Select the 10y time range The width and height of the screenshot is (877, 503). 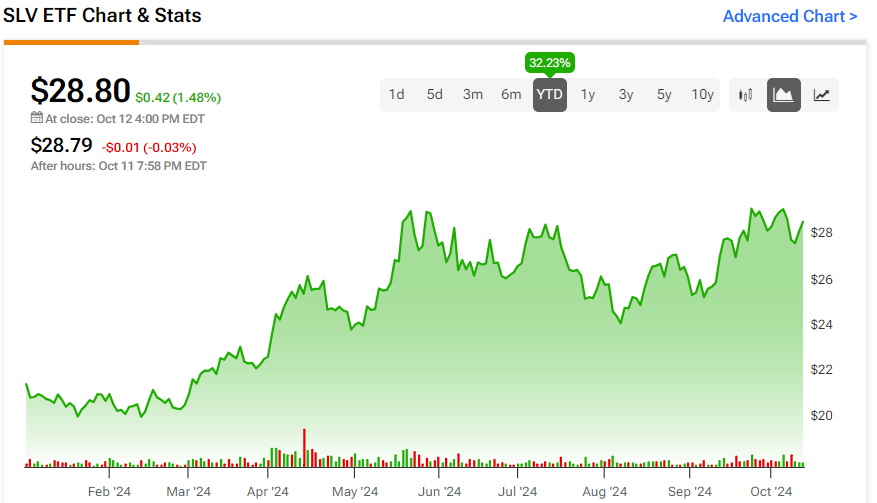pyautogui.click(x=702, y=95)
